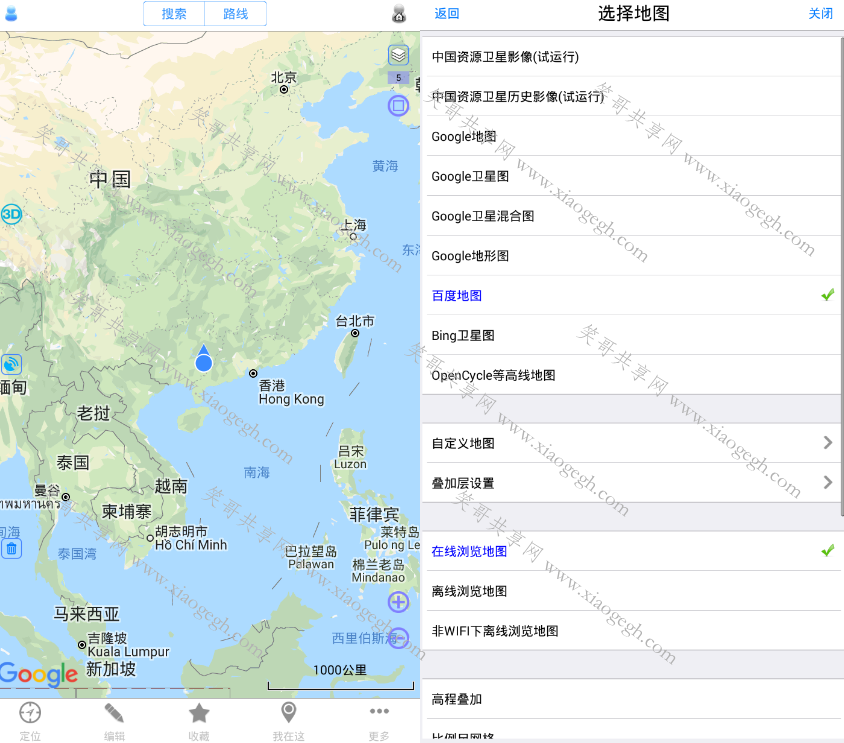Tap the blue location marker on map

(x=203, y=359)
